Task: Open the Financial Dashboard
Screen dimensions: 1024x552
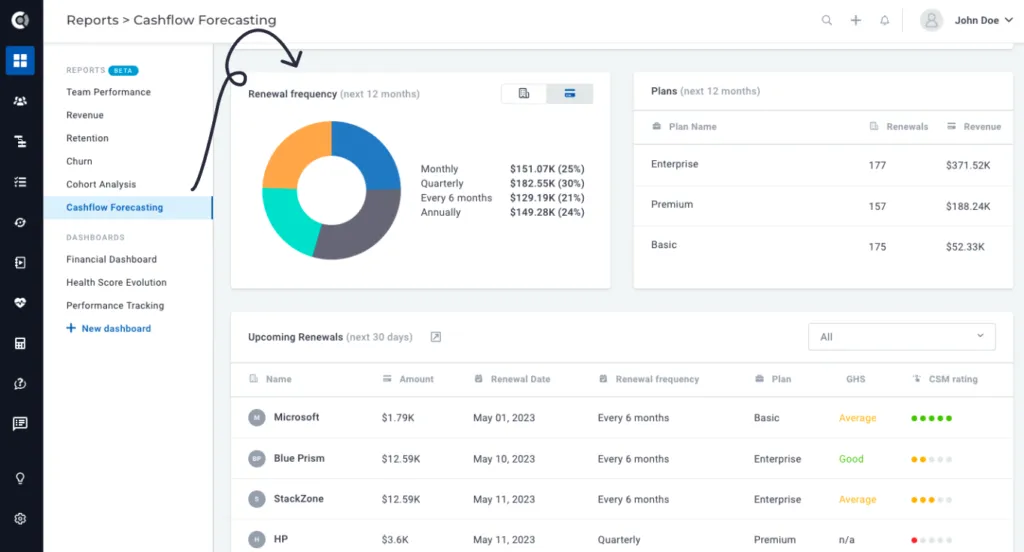Action: click(112, 259)
